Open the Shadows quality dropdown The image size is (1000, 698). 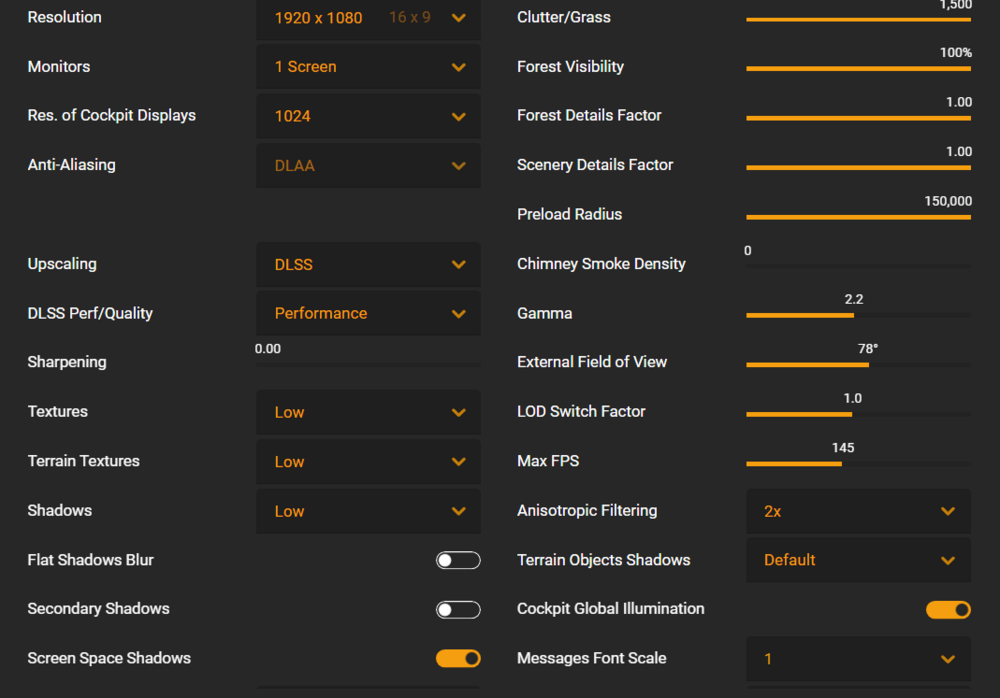pyautogui.click(x=368, y=511)
